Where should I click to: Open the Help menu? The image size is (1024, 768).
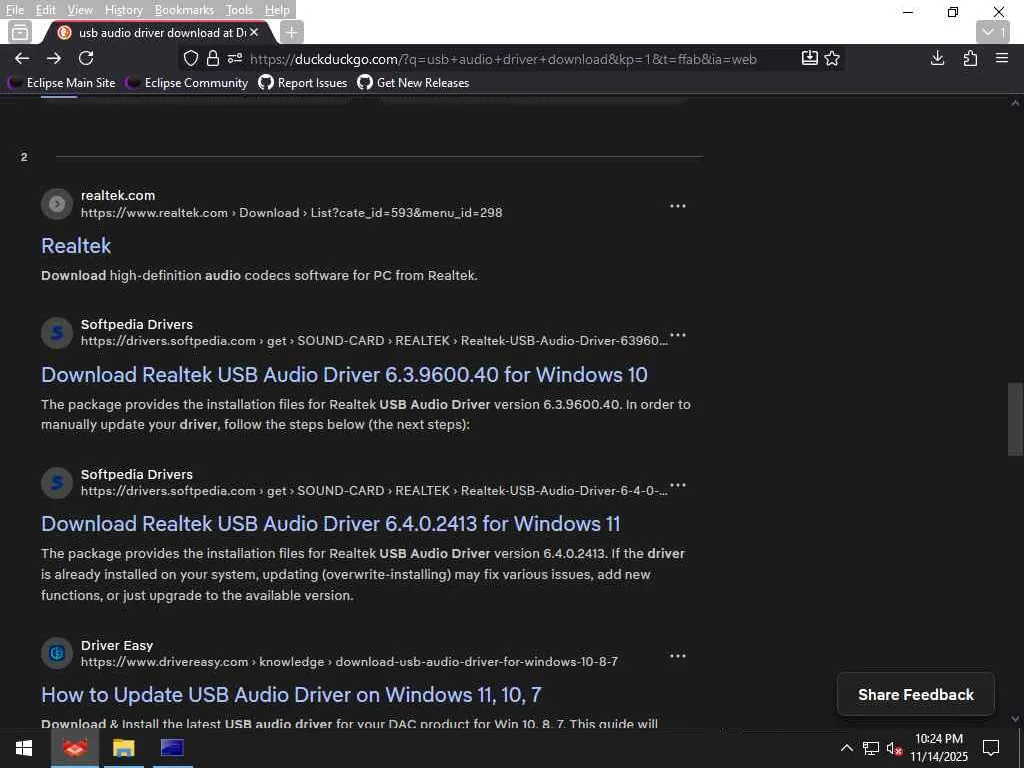pos(277,10)
